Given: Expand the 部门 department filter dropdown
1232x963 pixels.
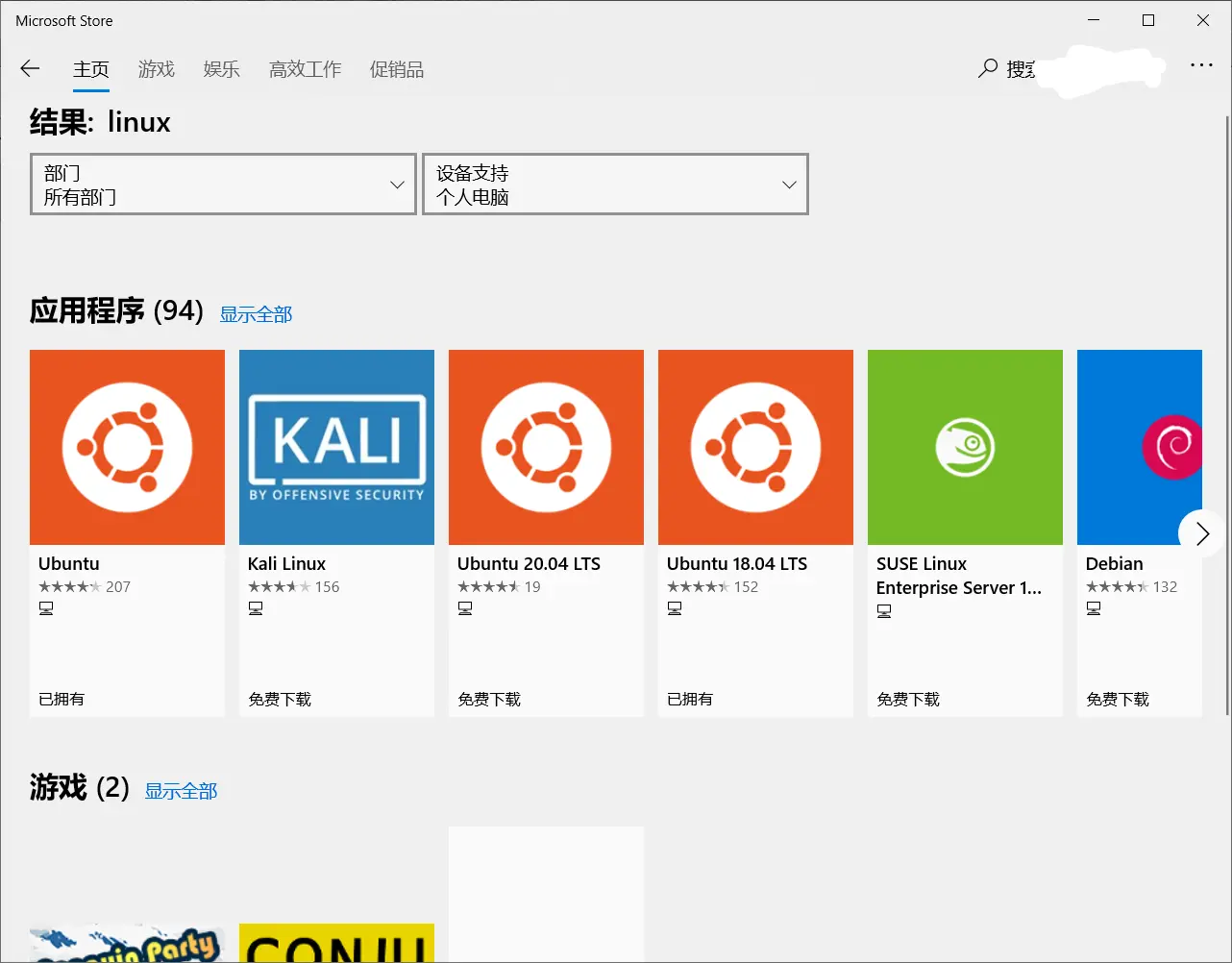Looking at the screenshot, I should tap(223, 185).
